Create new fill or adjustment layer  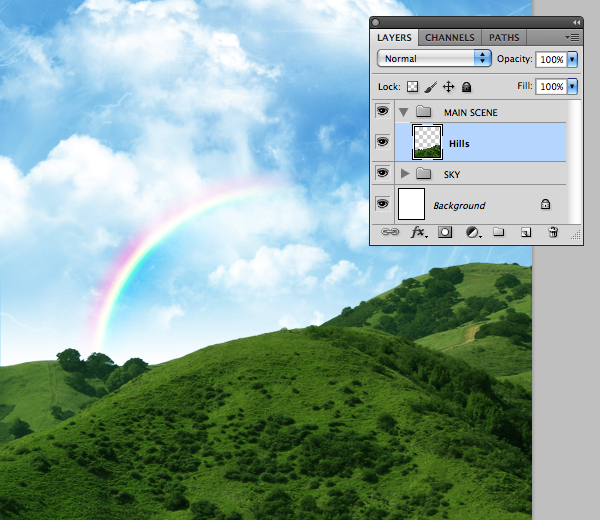coord(473,232)
